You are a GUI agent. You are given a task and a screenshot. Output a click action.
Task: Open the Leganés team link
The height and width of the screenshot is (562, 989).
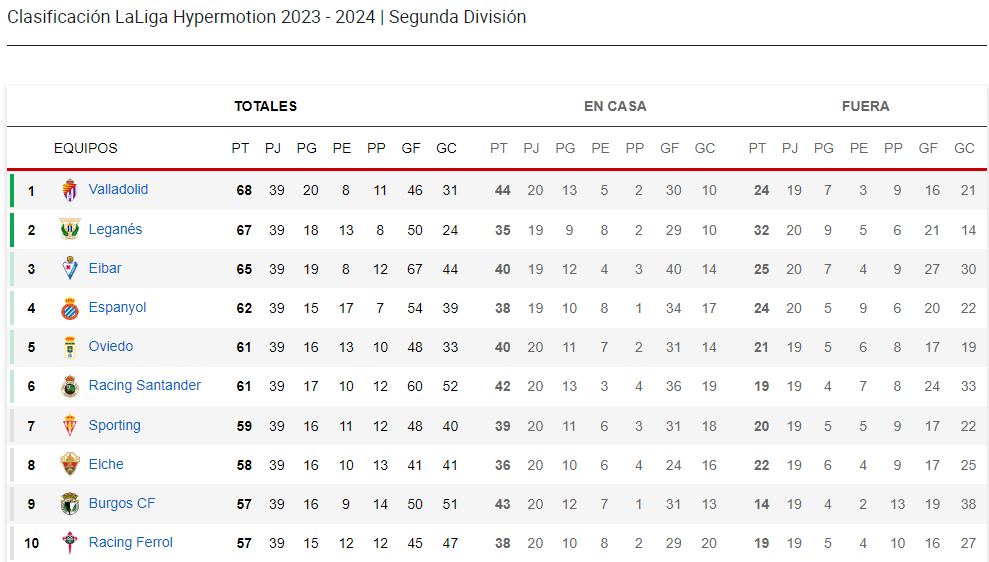115,229
